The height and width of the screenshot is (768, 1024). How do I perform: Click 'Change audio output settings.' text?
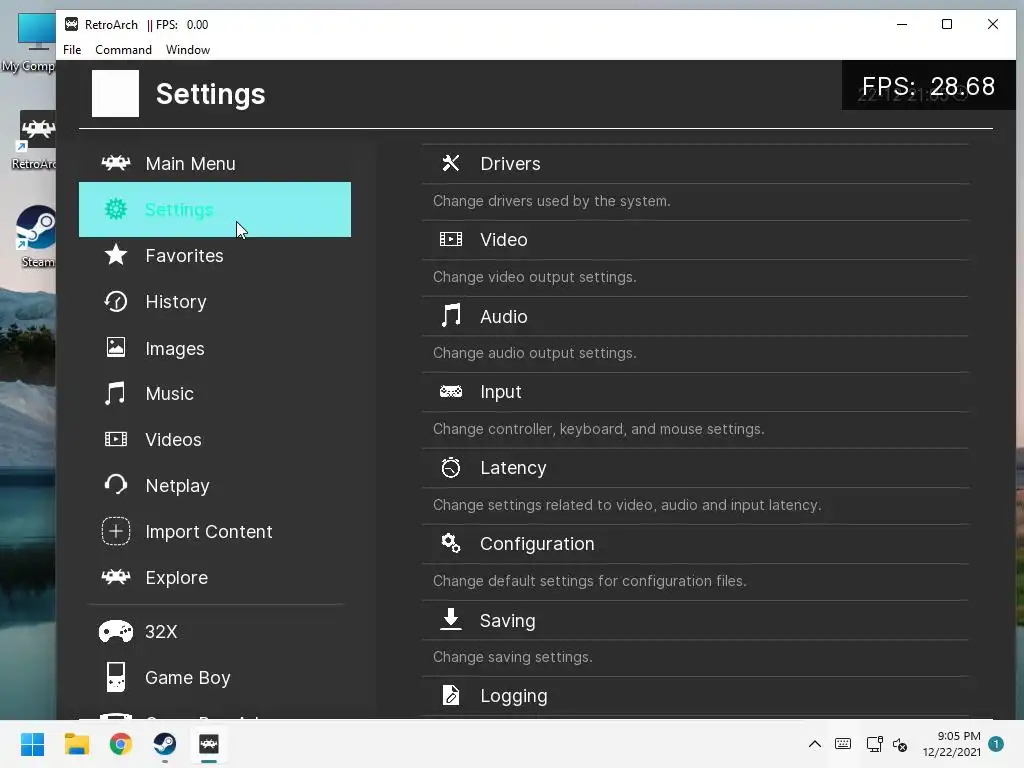tap(535, 353)
